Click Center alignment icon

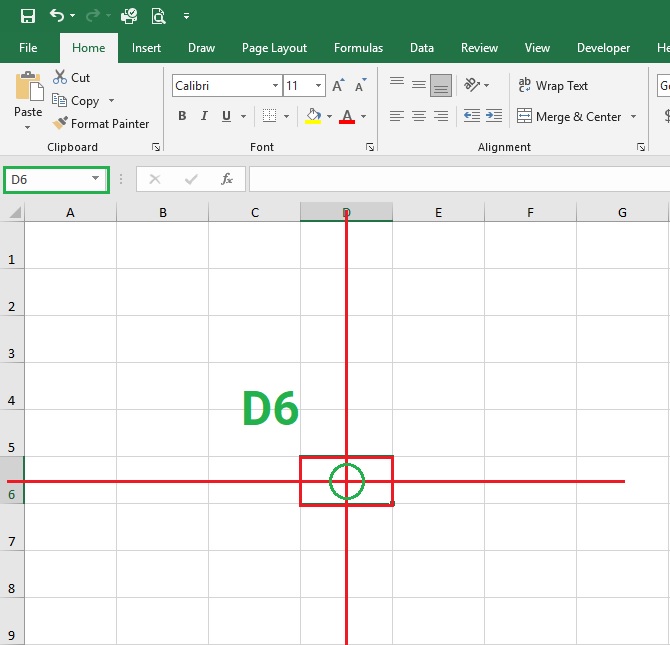pyautogui.click(x=419, y=116)
